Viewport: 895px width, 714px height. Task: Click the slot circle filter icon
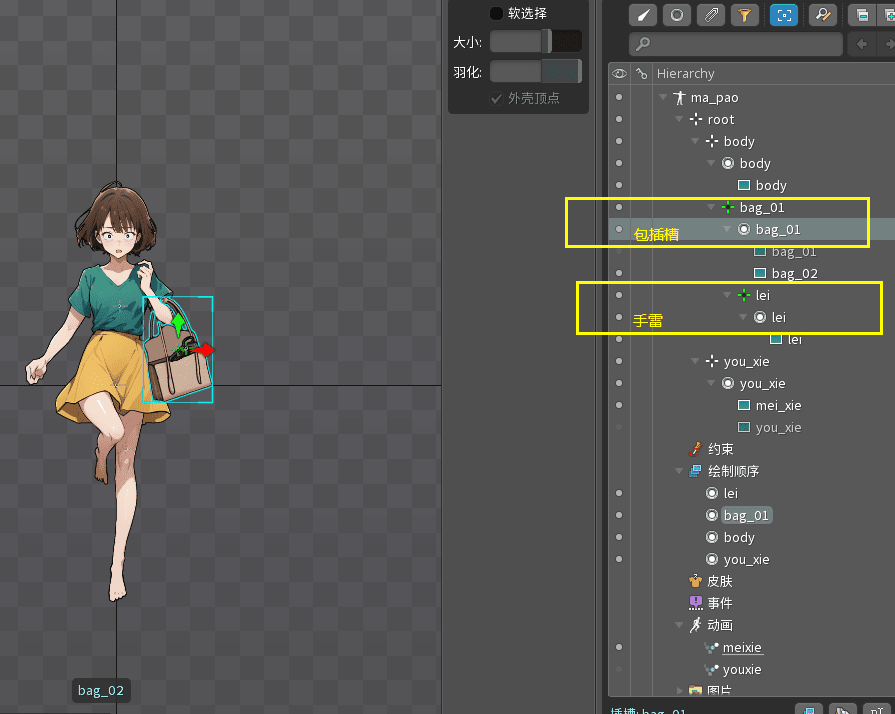[677, 15]
